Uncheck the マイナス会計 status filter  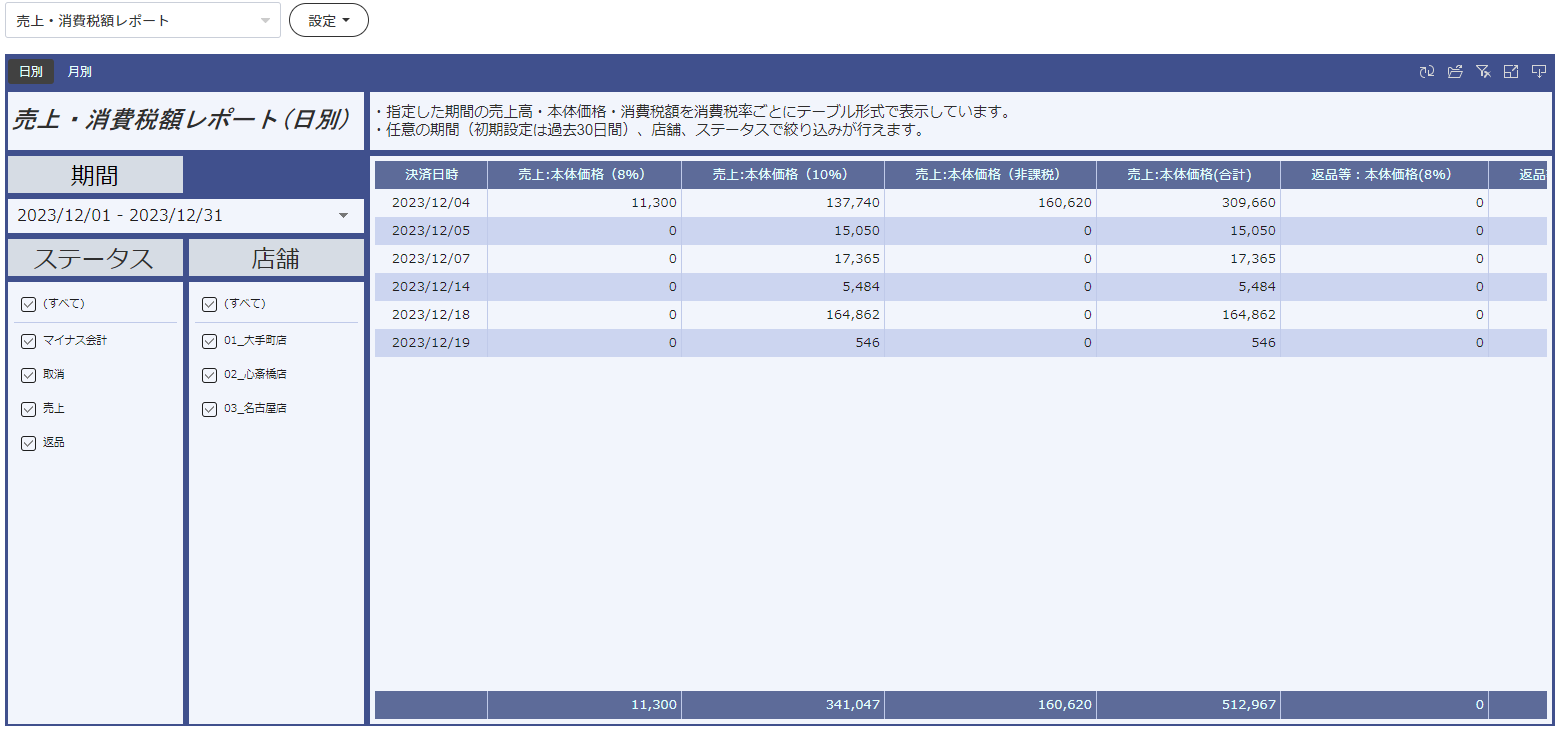[x=28, y=341]
